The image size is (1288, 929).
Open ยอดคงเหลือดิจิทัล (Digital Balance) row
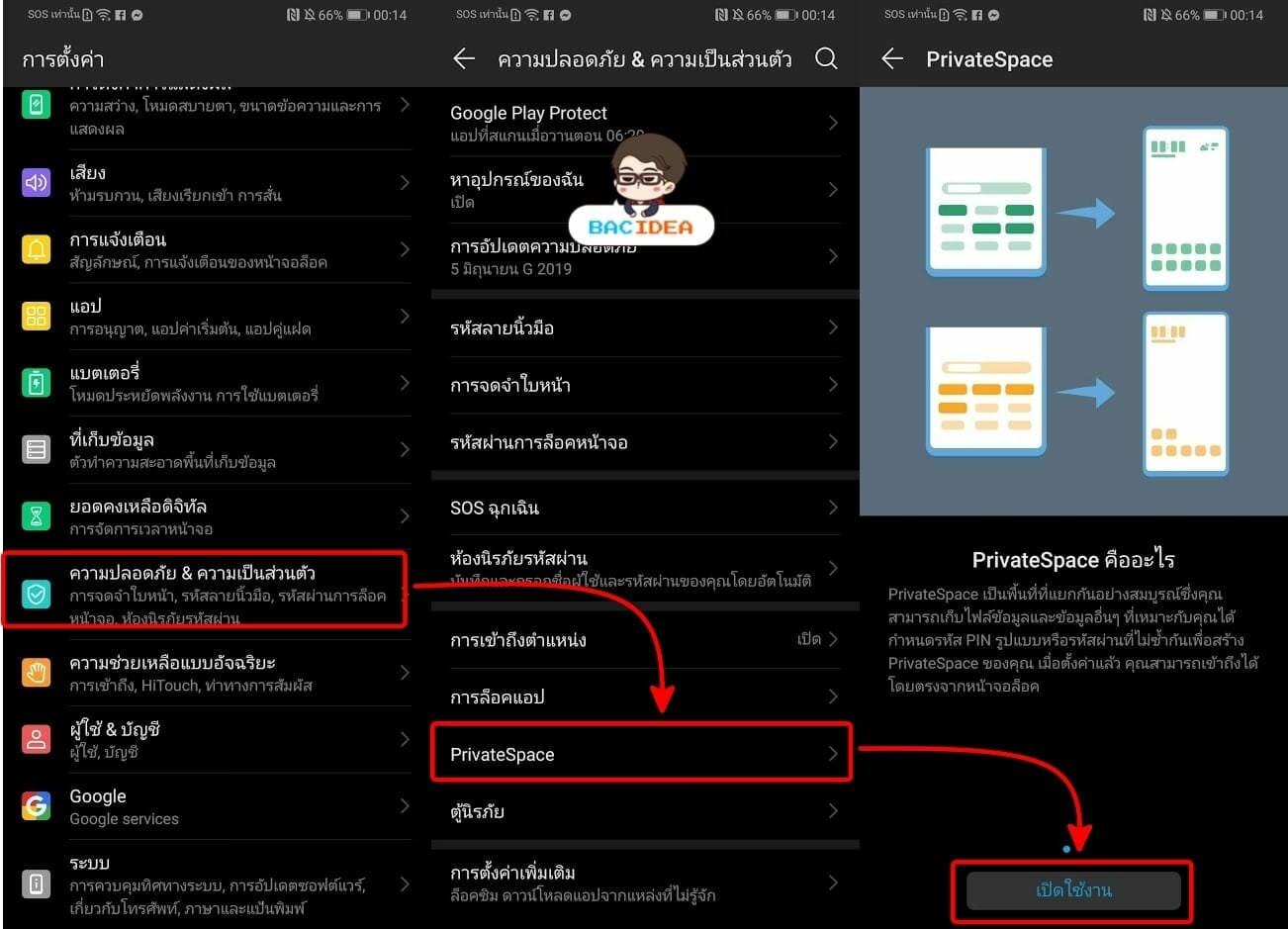click(216, 516)
